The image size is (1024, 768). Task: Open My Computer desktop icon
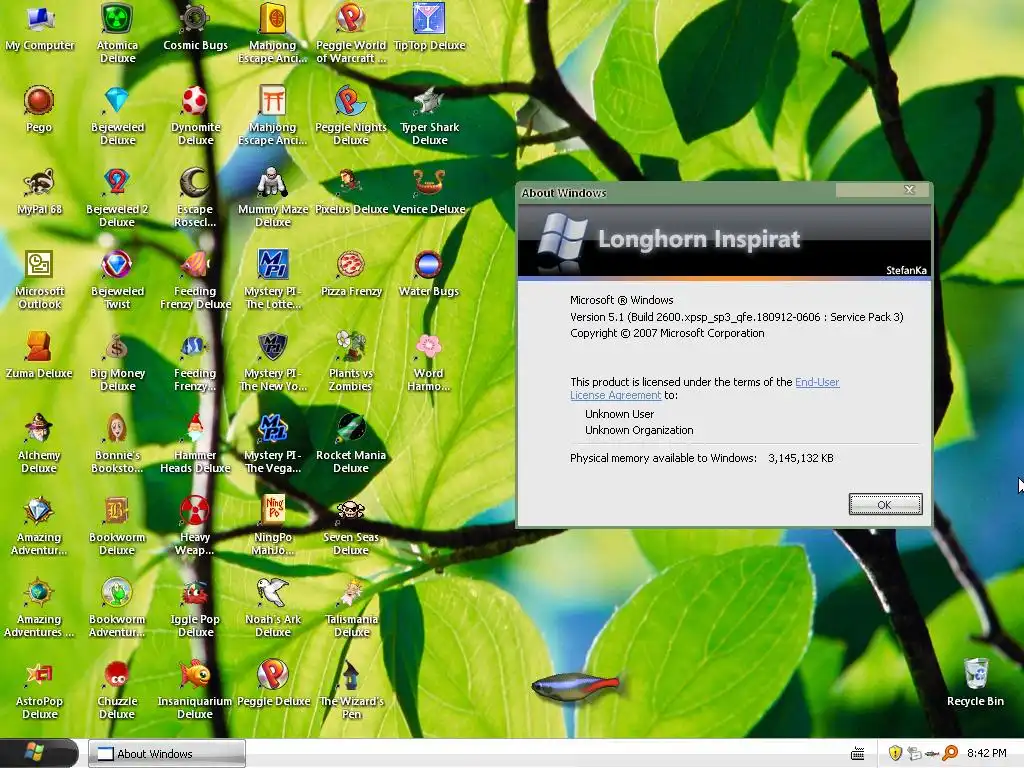click(x=39, y=27)
